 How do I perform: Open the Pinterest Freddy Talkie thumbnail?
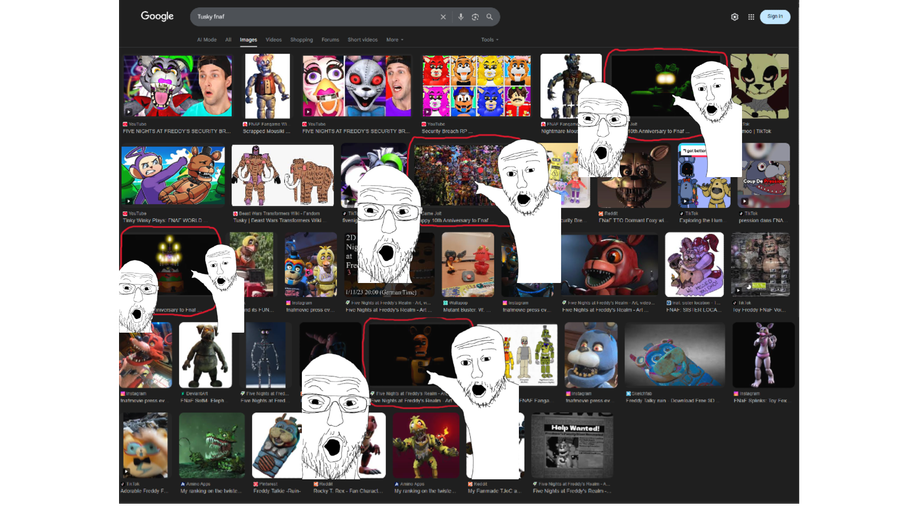coord(277,445)
